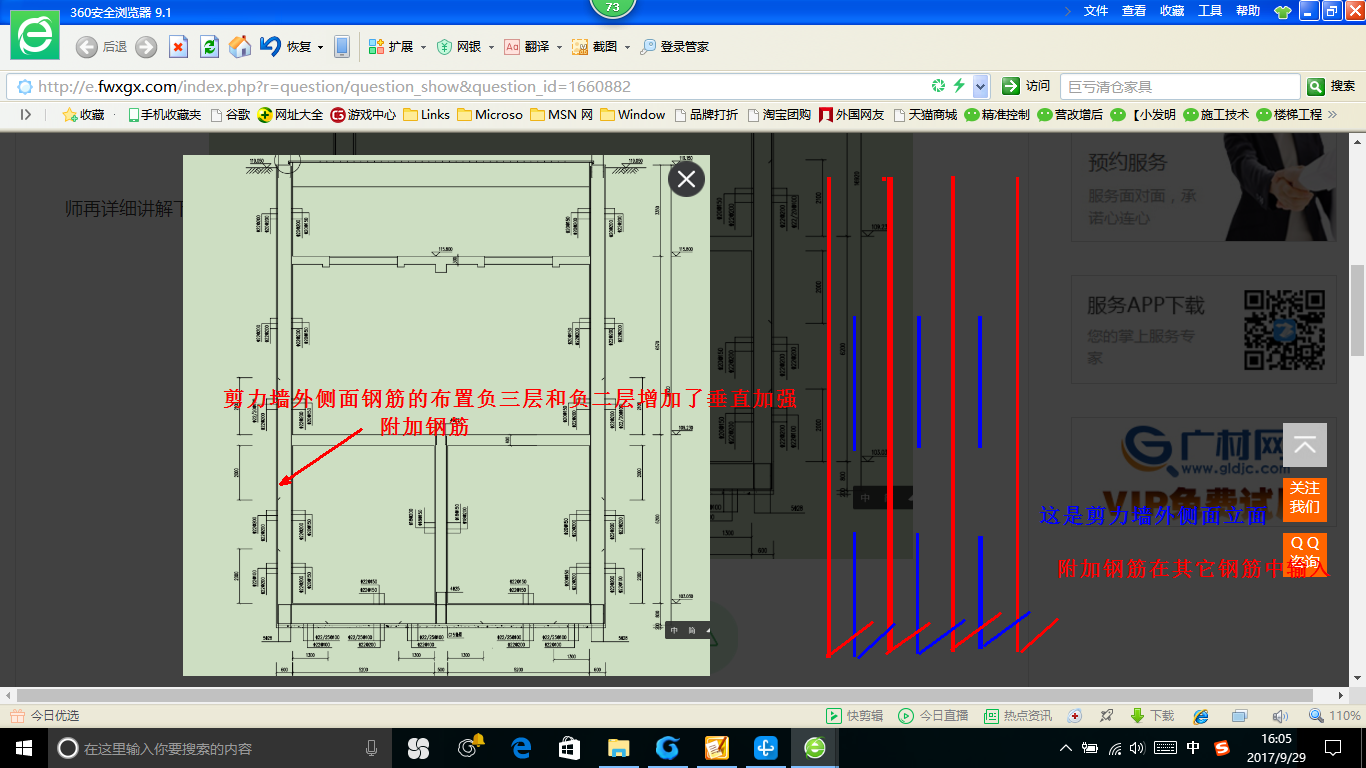
Task: Open the 翻译 translate button
Action: coord(527,47)
